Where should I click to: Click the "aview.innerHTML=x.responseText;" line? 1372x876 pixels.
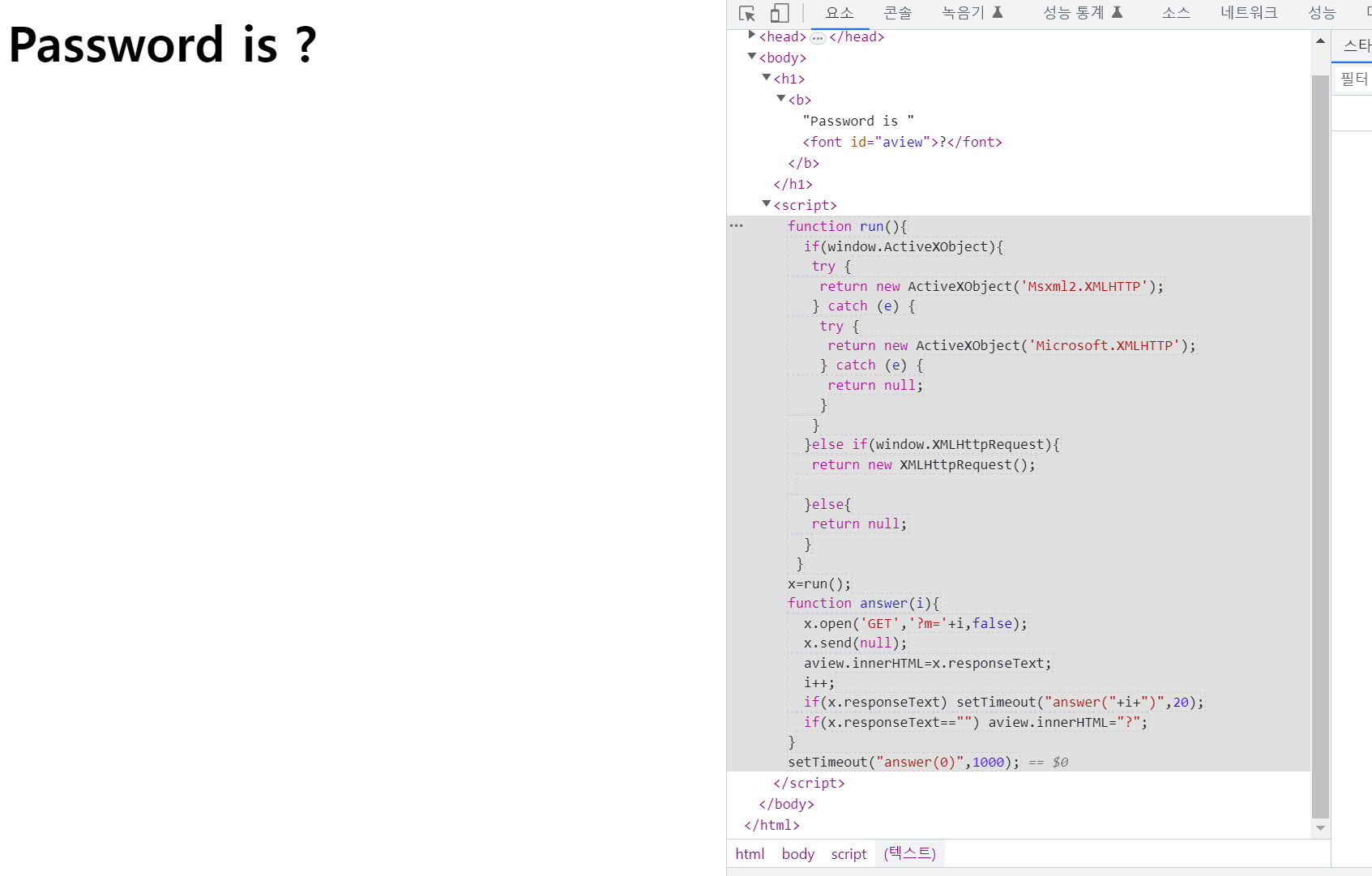point(927,663)
